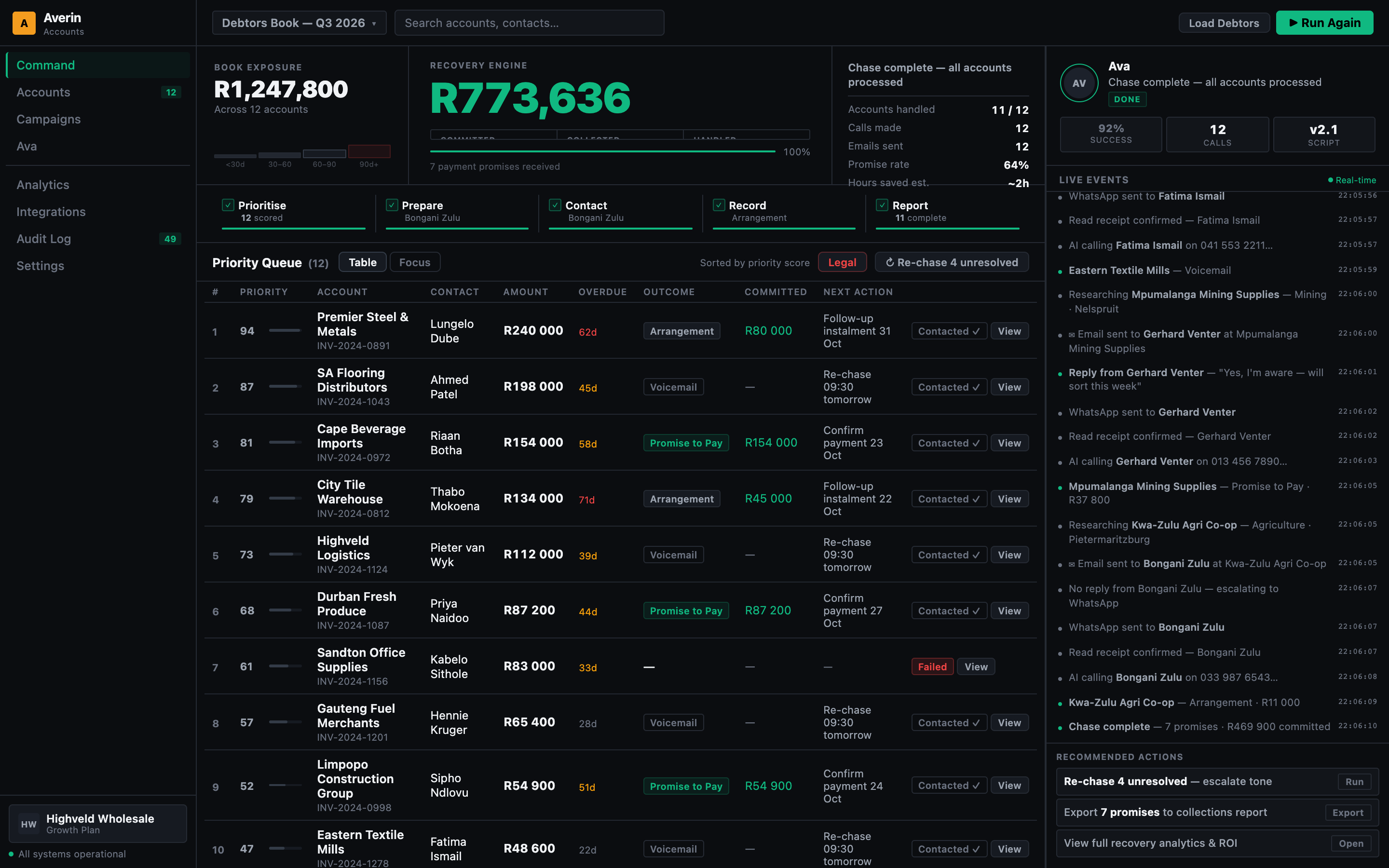Export 7 promises to collections report
The height and width of the screenshot is (868, 1389).
click(1348, 813)
